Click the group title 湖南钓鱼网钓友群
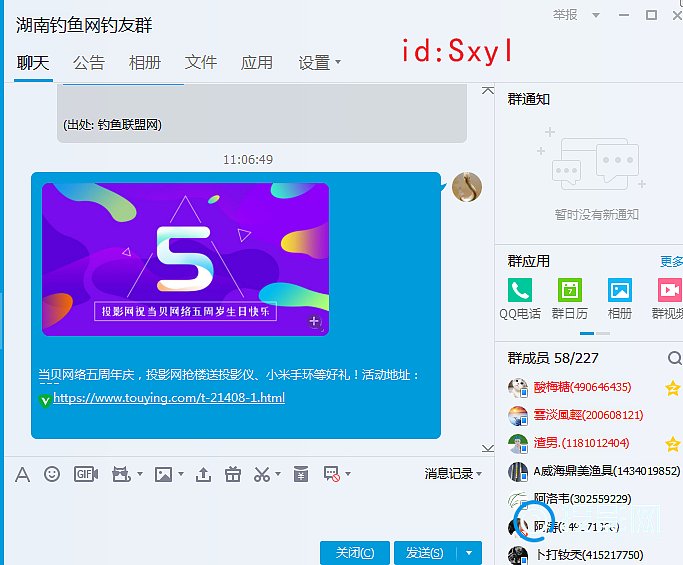The image size is (683, 565). (x=84, y=25)
